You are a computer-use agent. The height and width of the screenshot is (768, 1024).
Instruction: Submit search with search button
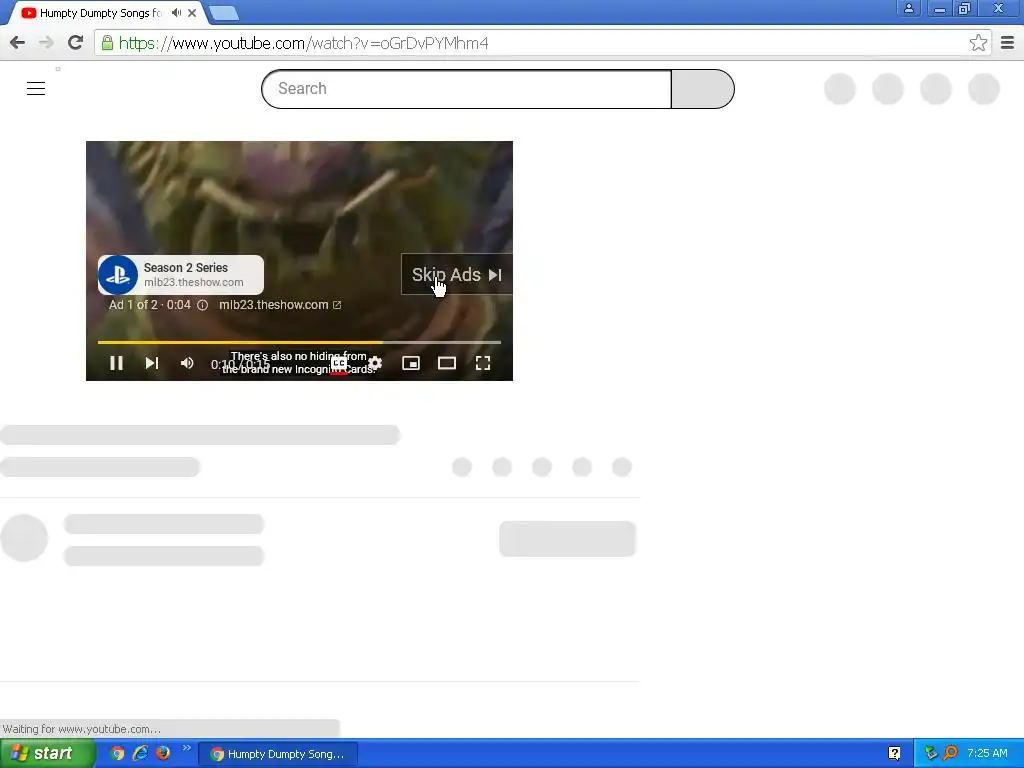pos(703,89)
